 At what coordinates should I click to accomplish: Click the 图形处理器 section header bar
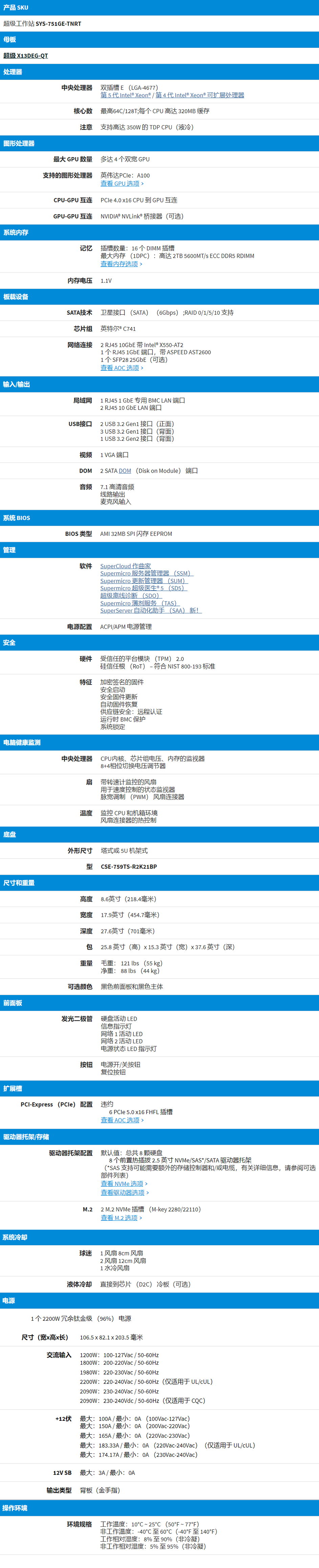click(160, 144)
